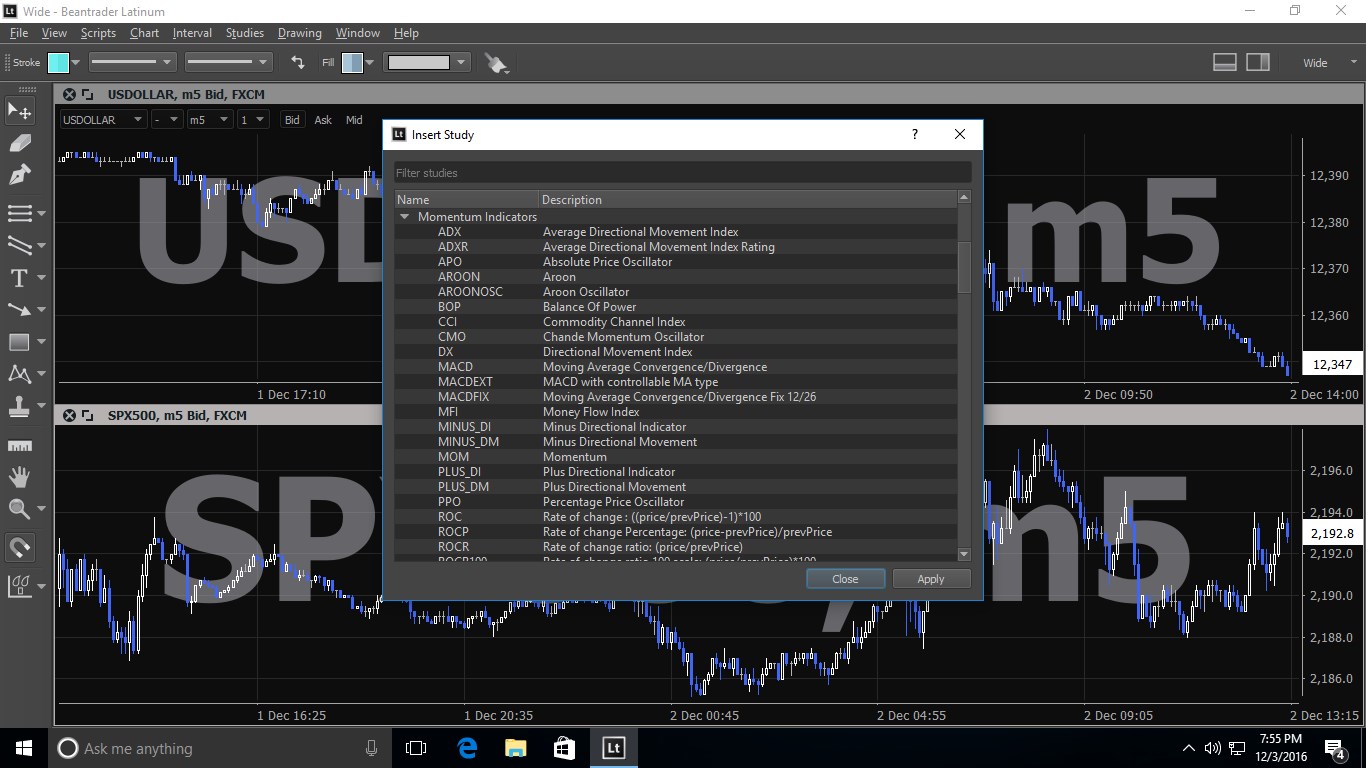Switch price type to Ask
Image resolution: width=1366 pixels, height=768 pixels.
[323, 120]
